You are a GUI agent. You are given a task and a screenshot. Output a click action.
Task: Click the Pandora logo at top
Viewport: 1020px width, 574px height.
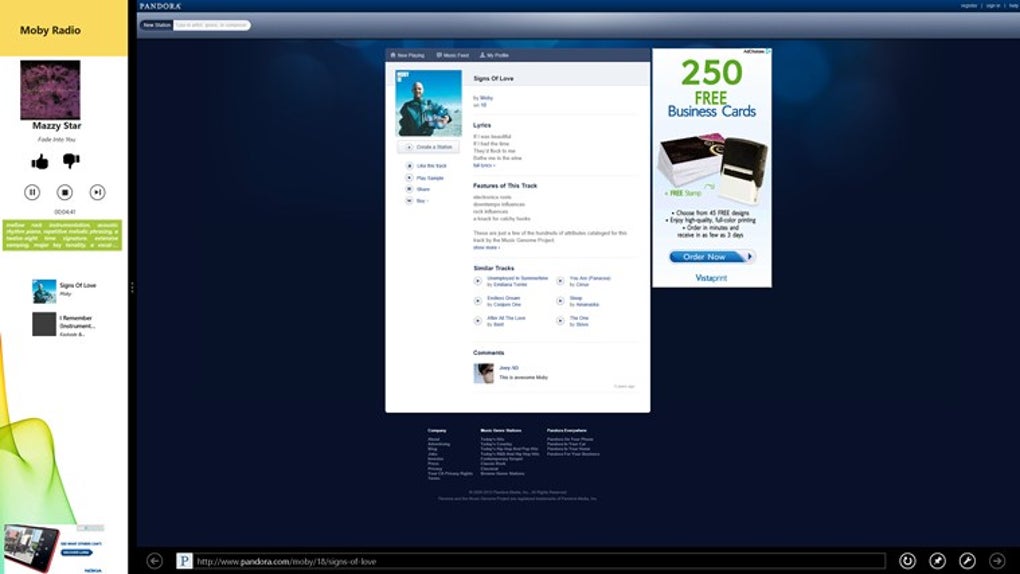click(x=160, y=6)
